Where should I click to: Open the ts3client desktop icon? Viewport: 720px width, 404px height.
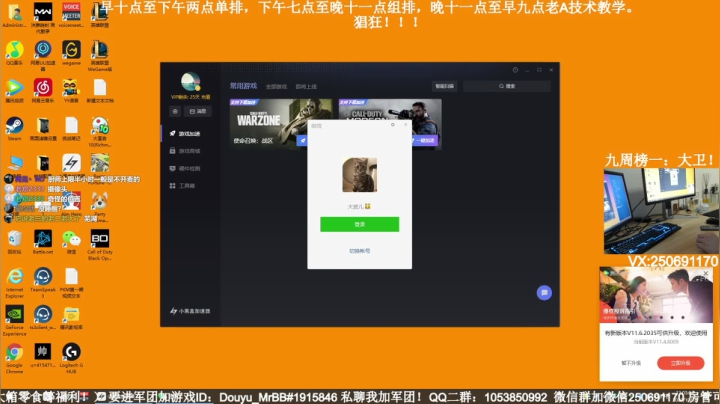coord(43,318)
